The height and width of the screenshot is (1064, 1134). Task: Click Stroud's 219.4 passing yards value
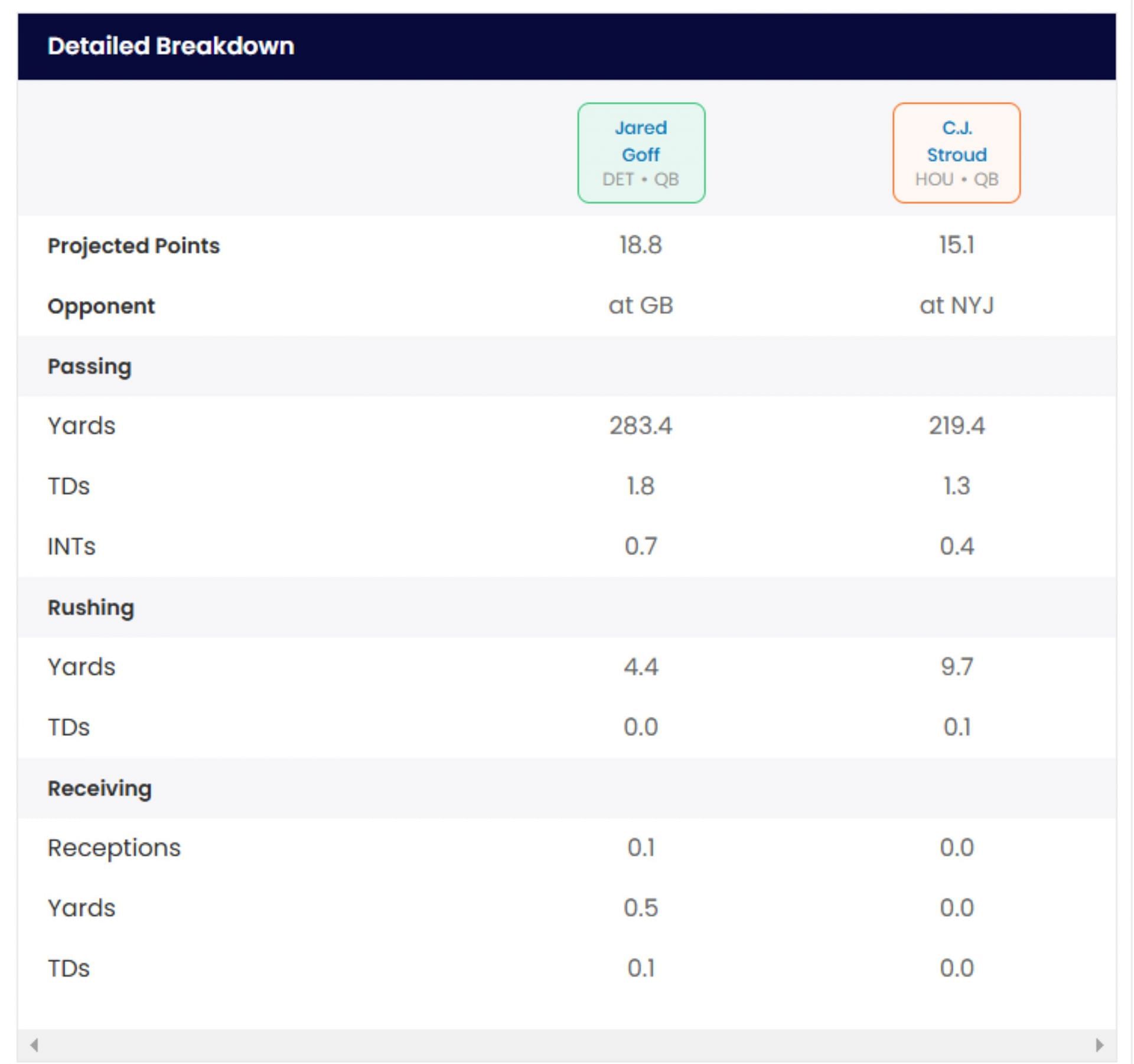(956, 426)
